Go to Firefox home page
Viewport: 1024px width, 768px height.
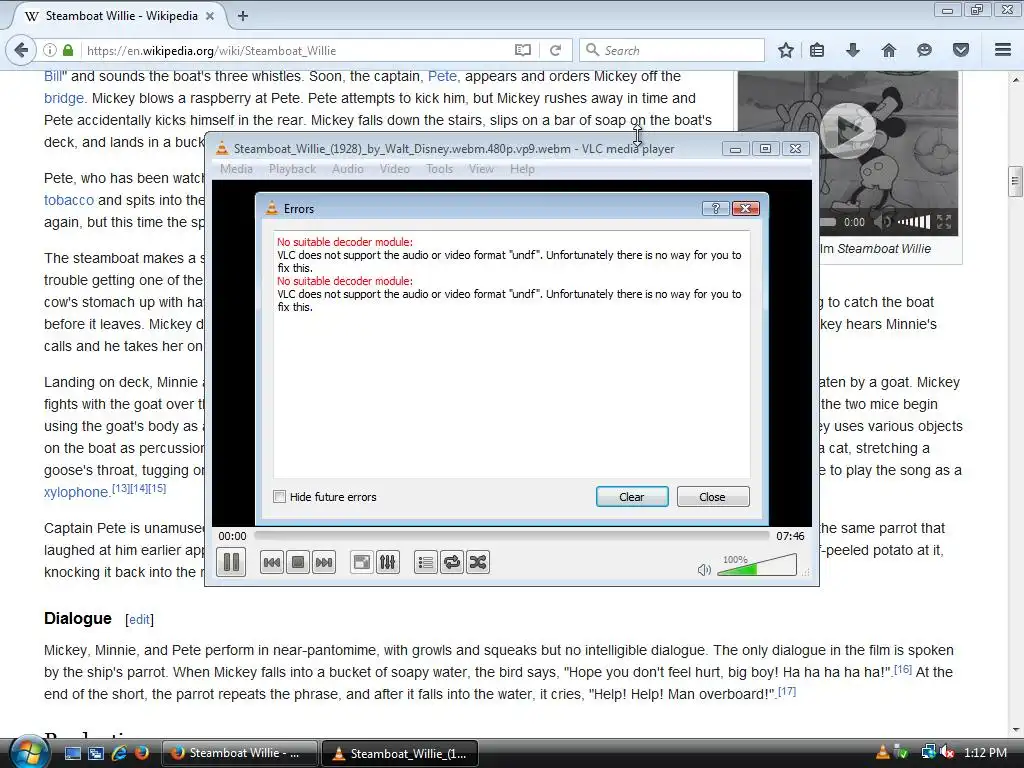tap(889, 50)
